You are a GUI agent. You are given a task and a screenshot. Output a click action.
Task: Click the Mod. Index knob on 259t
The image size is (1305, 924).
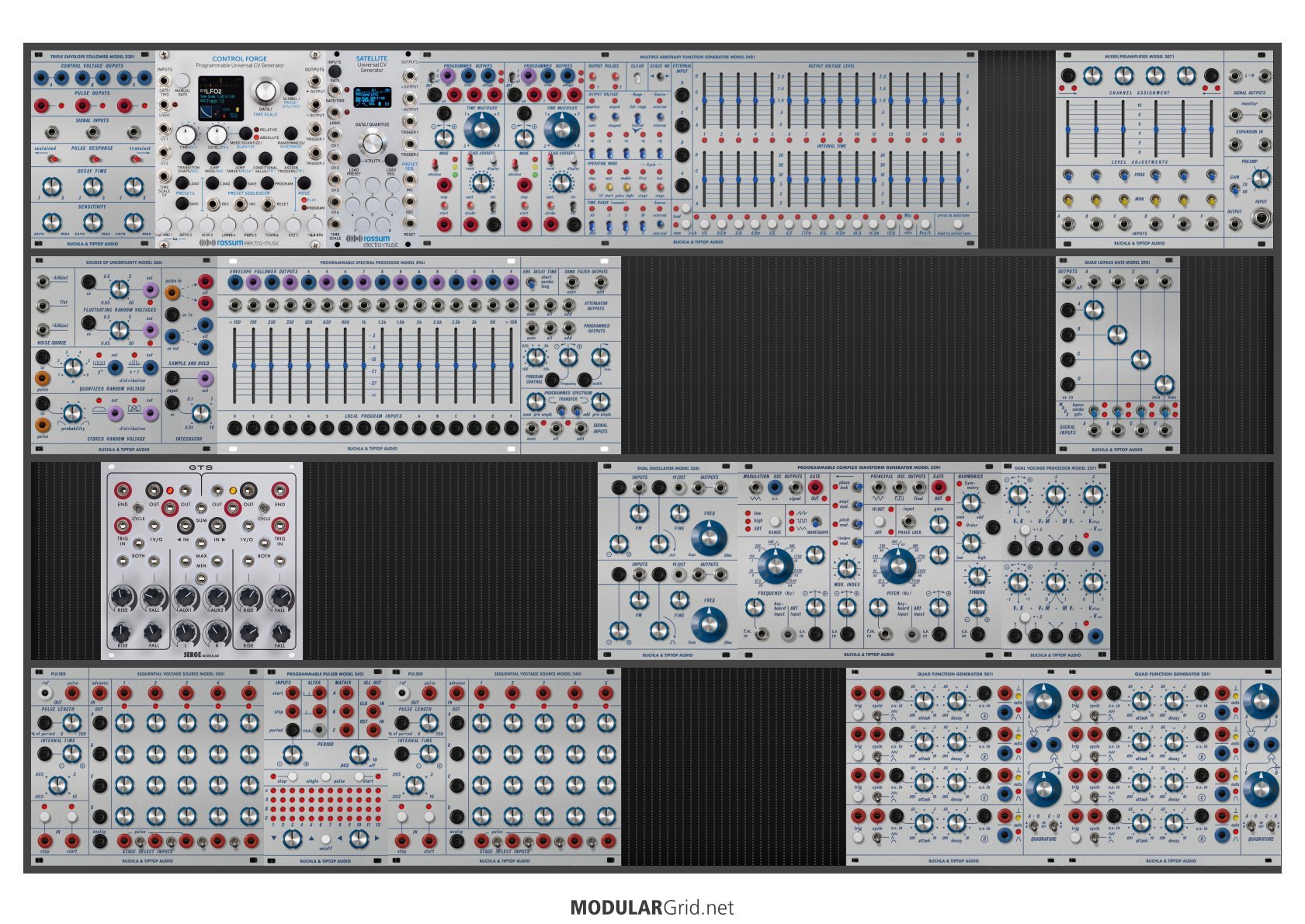pos(846,568)
